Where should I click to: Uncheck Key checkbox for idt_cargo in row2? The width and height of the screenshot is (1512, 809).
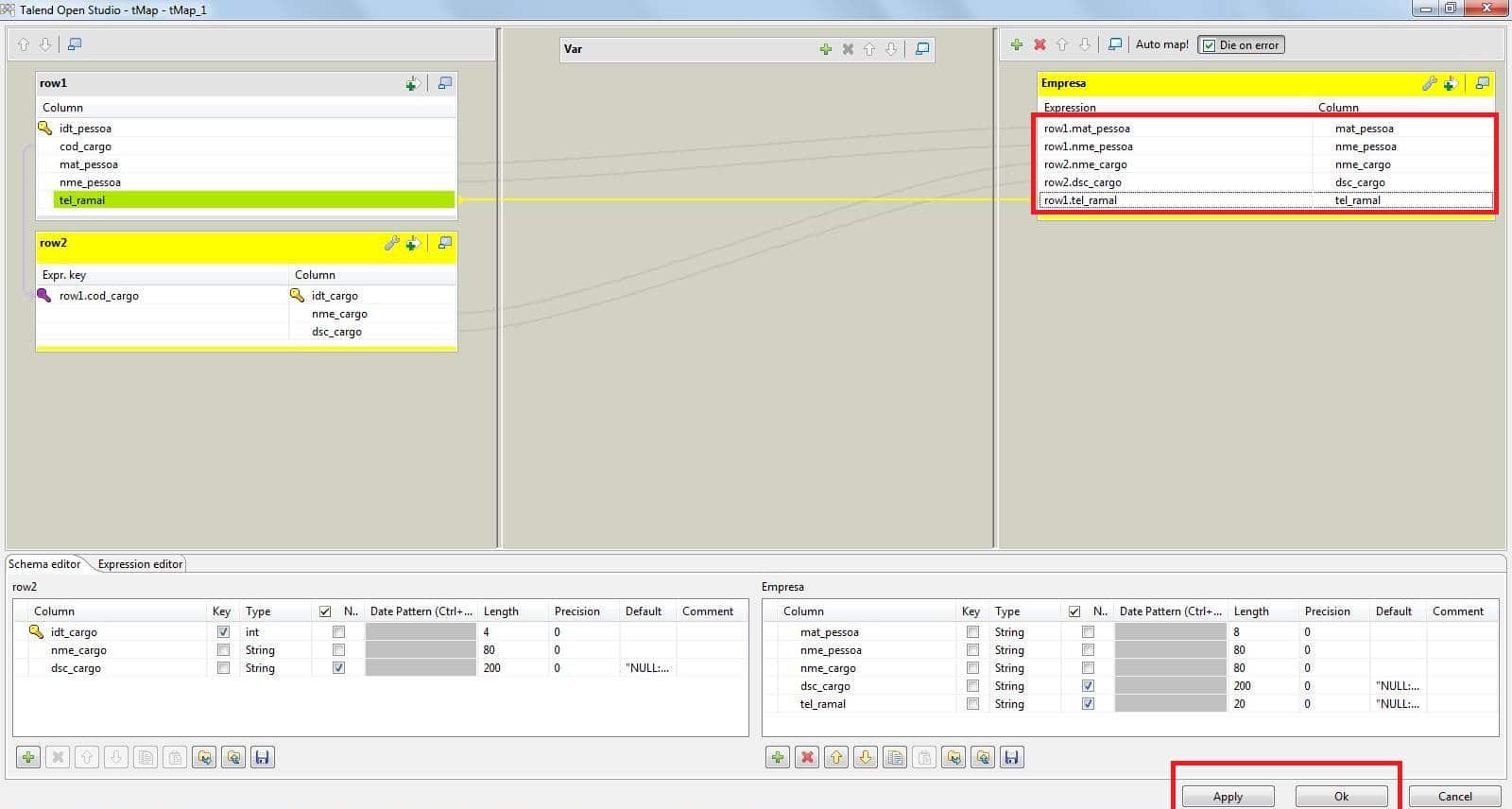click(x=223, y=632)
